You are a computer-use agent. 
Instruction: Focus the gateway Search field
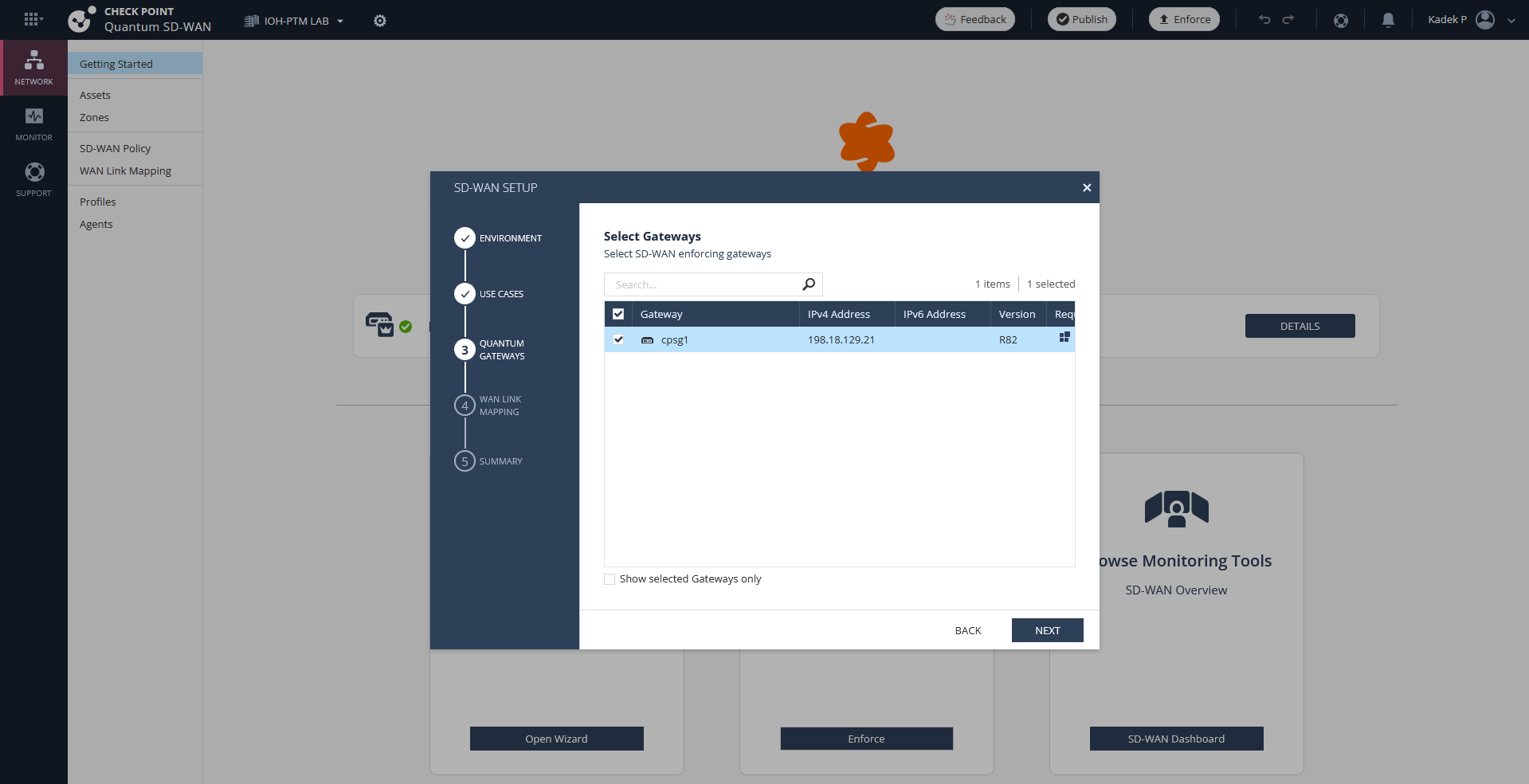click(x=713, y=284)
